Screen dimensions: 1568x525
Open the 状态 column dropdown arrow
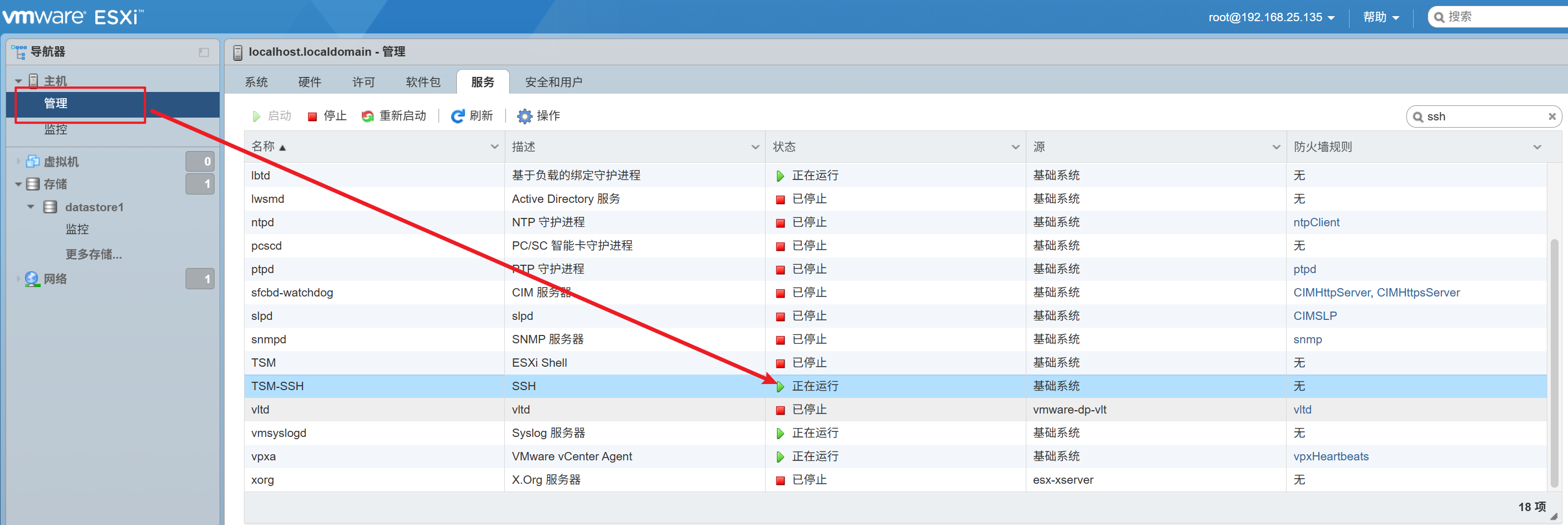point(1015,147)
